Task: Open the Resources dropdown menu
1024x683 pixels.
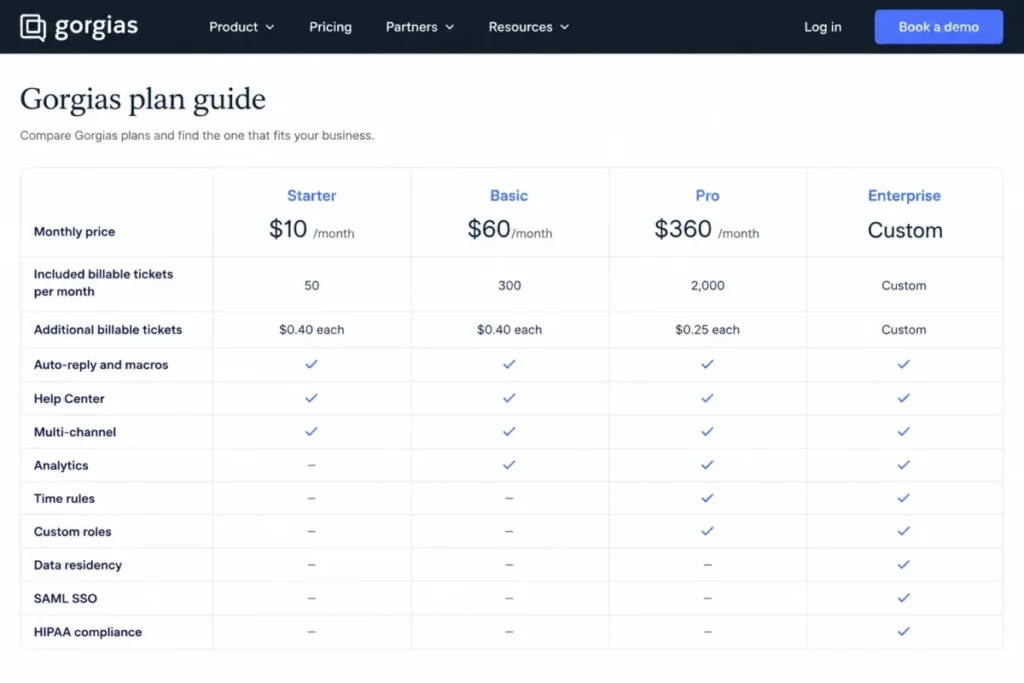Action: point(528,27)
